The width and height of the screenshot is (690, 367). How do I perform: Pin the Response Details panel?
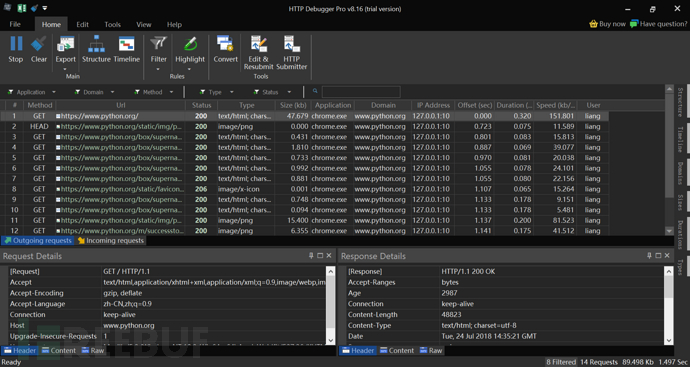(649, 256)
